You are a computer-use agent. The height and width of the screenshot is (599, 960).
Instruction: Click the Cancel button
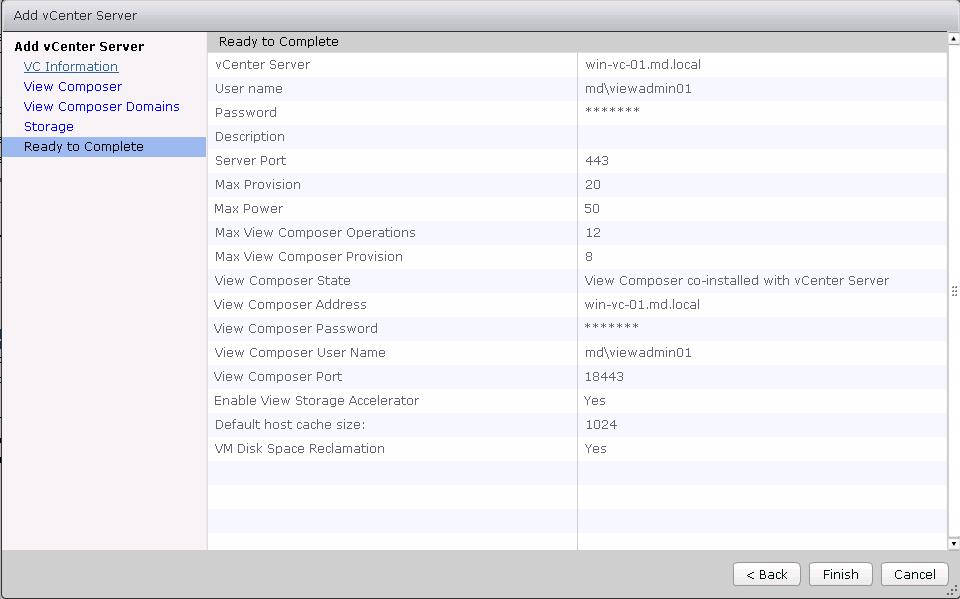914,574
